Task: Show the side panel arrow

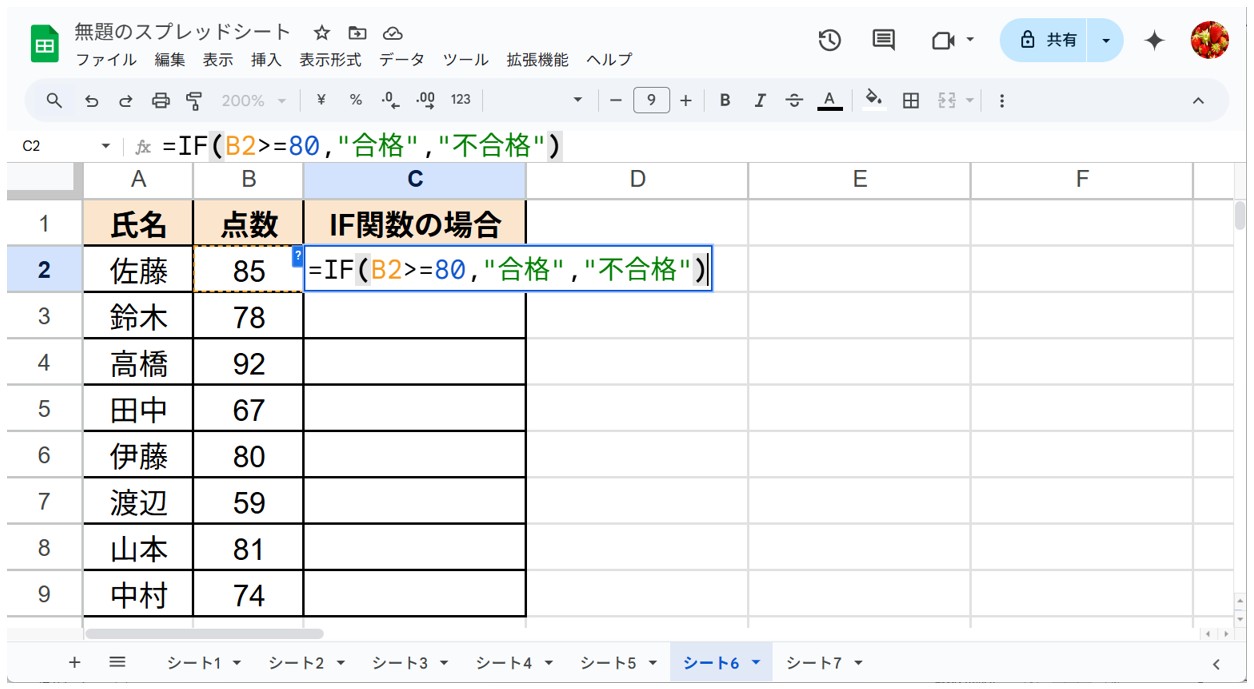Action: (1216, 663)
